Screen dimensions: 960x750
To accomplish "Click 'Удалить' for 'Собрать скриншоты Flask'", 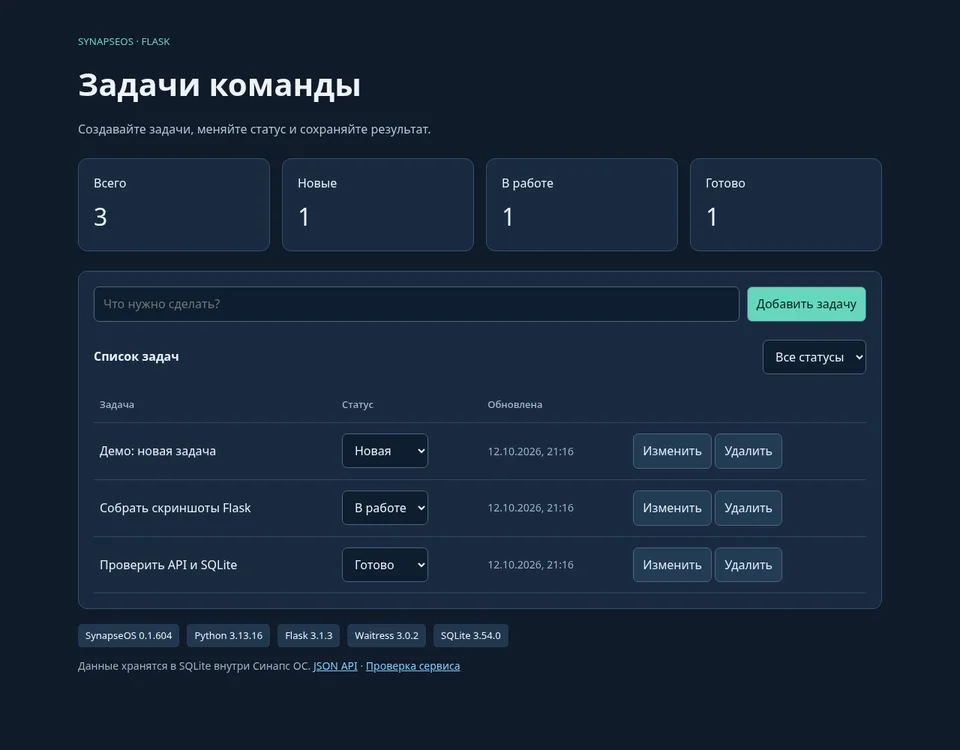I will pos(748,508).
